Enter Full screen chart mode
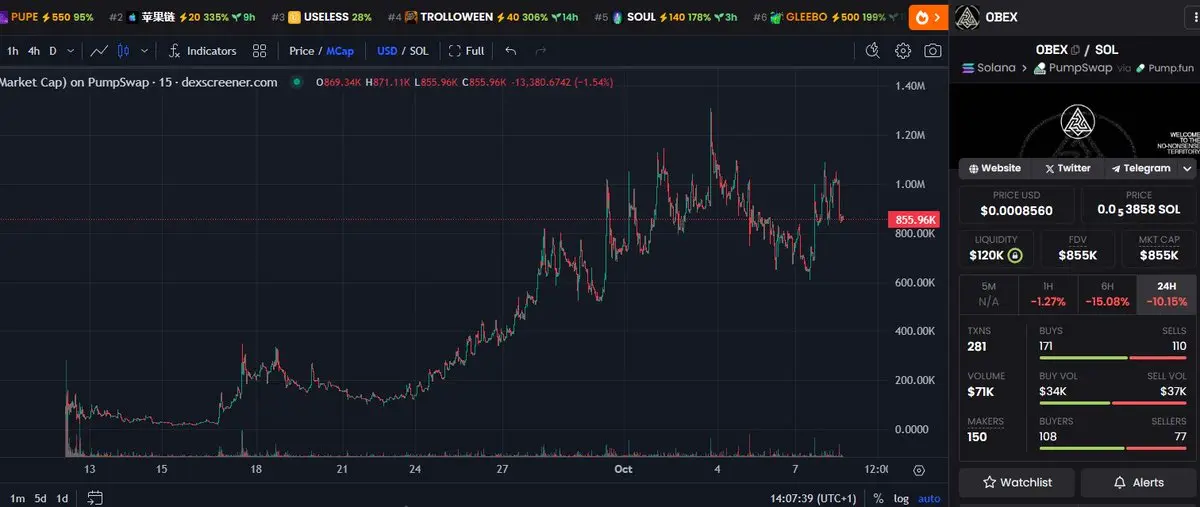This screenshot has width=1200, height=507. point(467,51)
